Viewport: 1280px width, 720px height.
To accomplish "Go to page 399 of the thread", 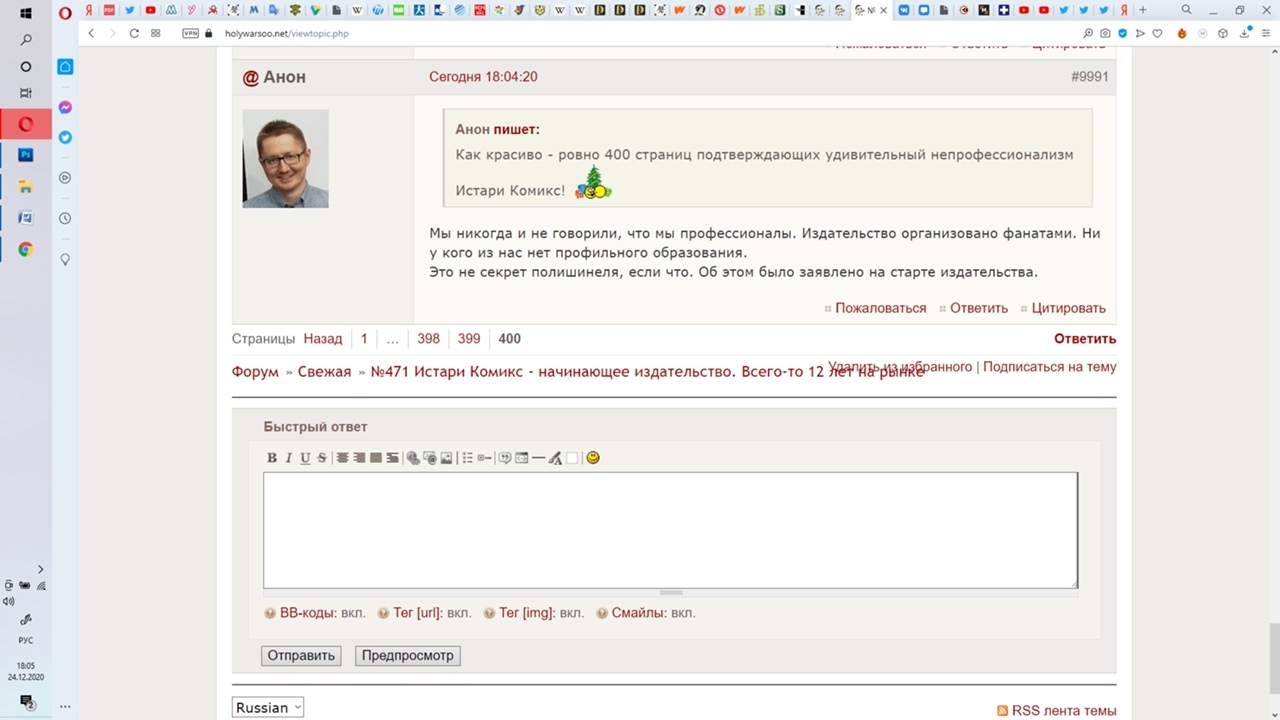I will coord(469,338).
